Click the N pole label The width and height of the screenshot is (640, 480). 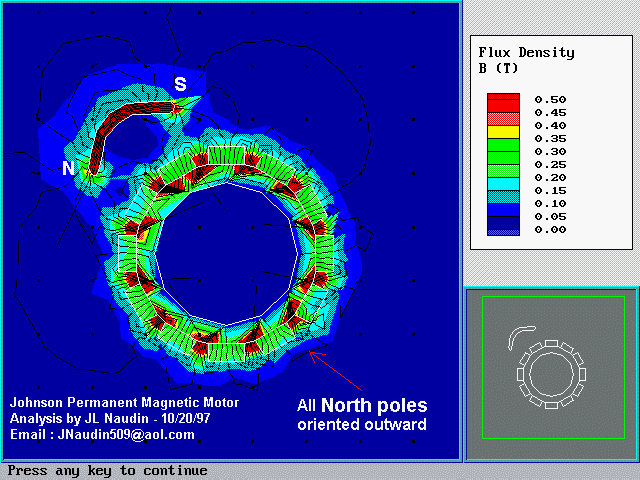pos(68,169)
